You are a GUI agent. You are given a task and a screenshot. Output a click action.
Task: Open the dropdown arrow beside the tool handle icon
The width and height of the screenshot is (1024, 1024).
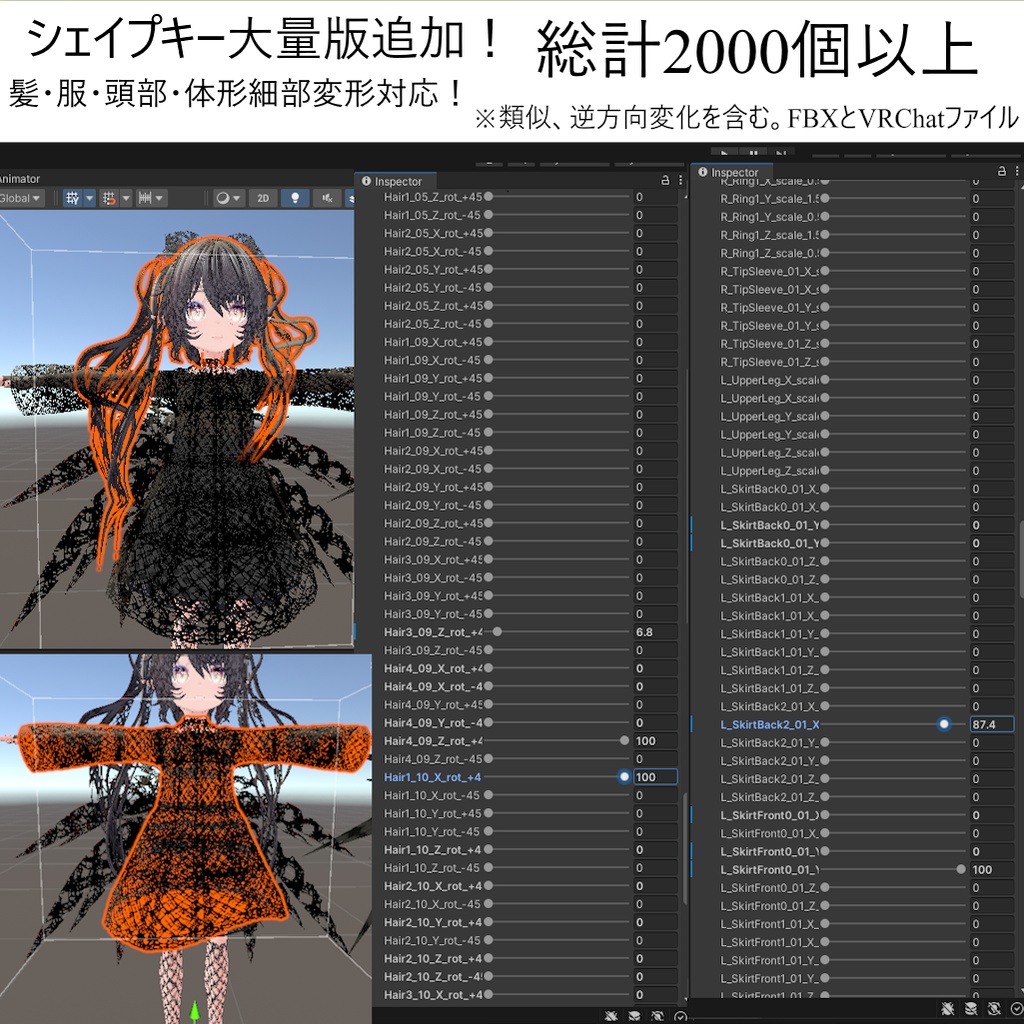coord(160,199)
